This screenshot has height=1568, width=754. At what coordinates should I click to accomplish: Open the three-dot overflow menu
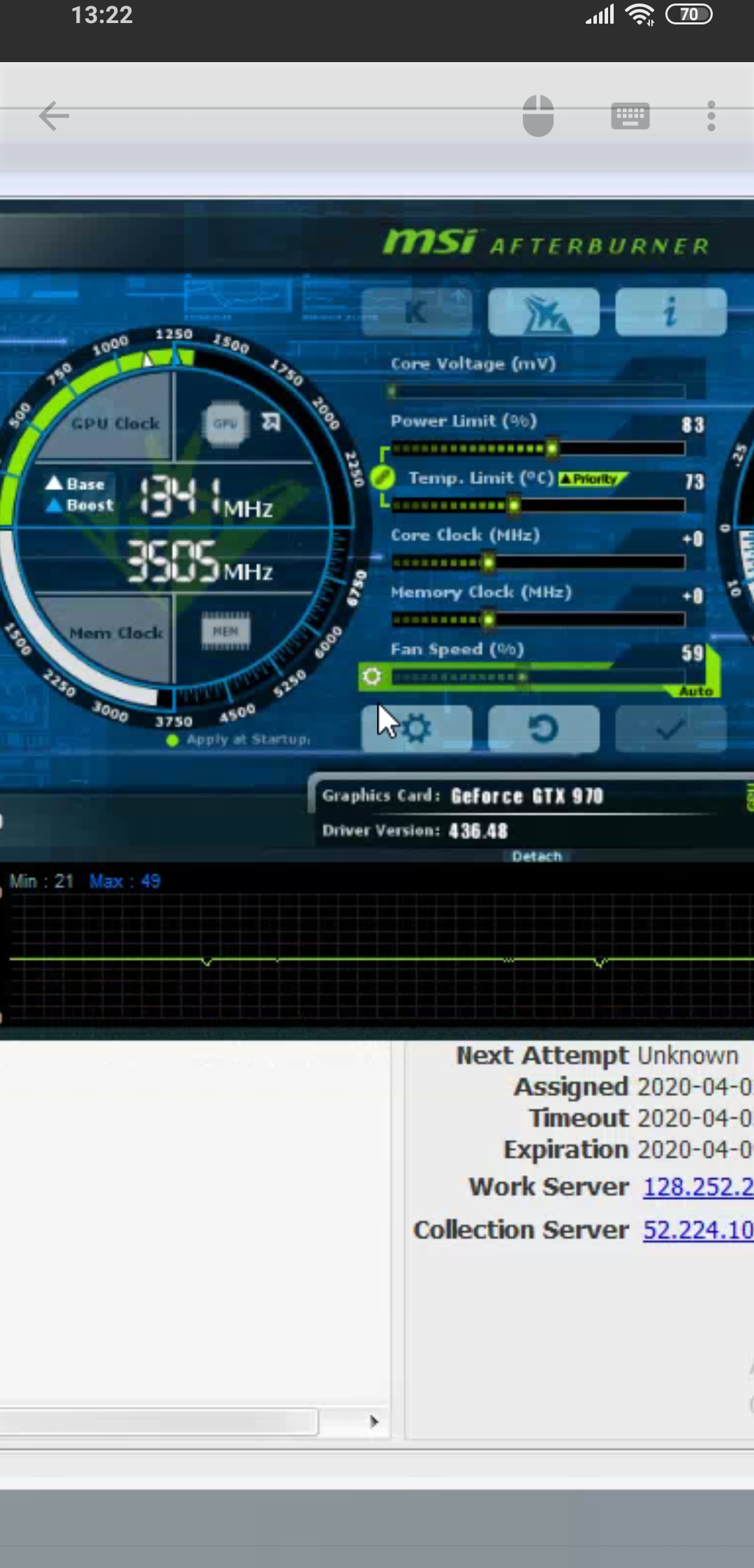point(711,116)
